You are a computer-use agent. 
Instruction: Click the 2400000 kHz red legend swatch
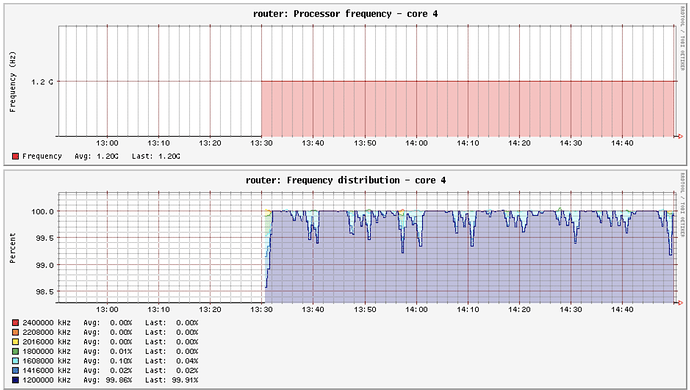click(x=15, y=323)
